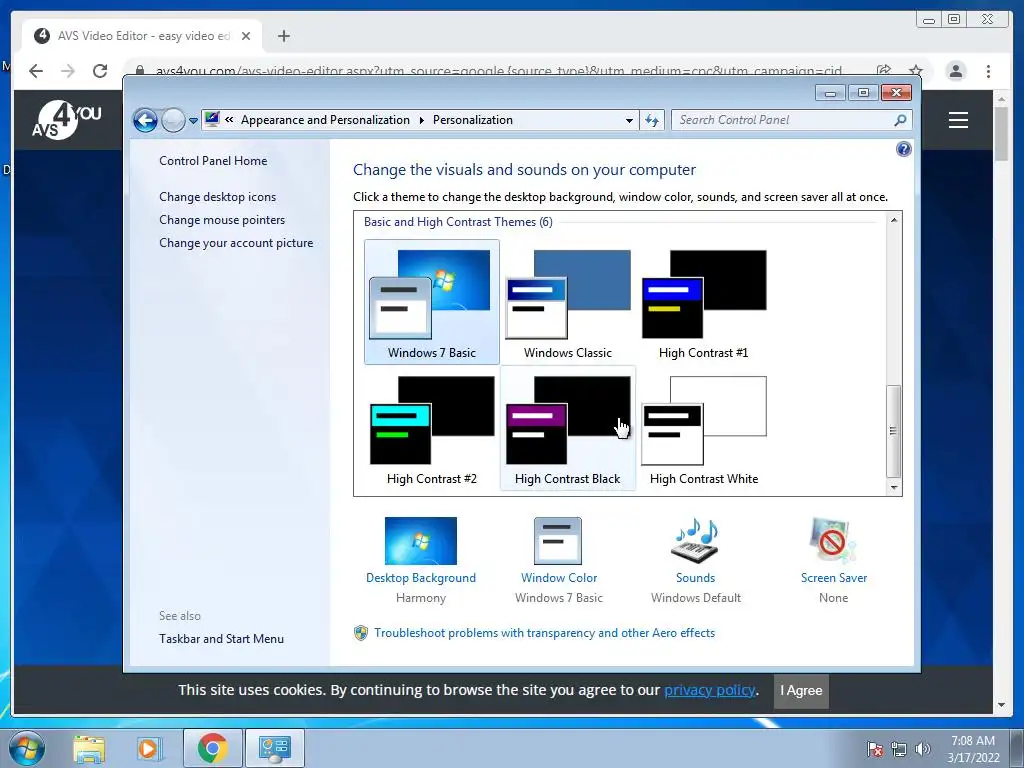
Task: Open Desktop Background settings icon
Action: 421,541
